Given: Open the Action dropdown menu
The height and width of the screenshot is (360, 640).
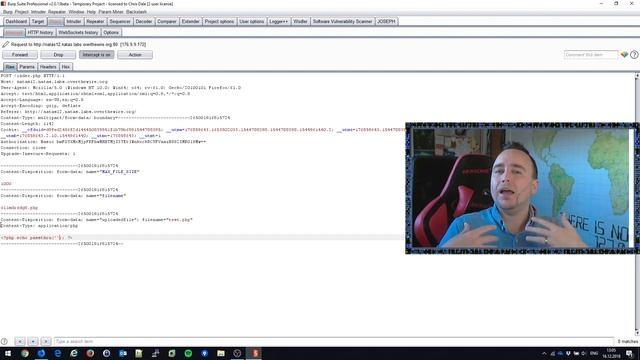Looking at the screenshot, I should [x=135, y=55].
